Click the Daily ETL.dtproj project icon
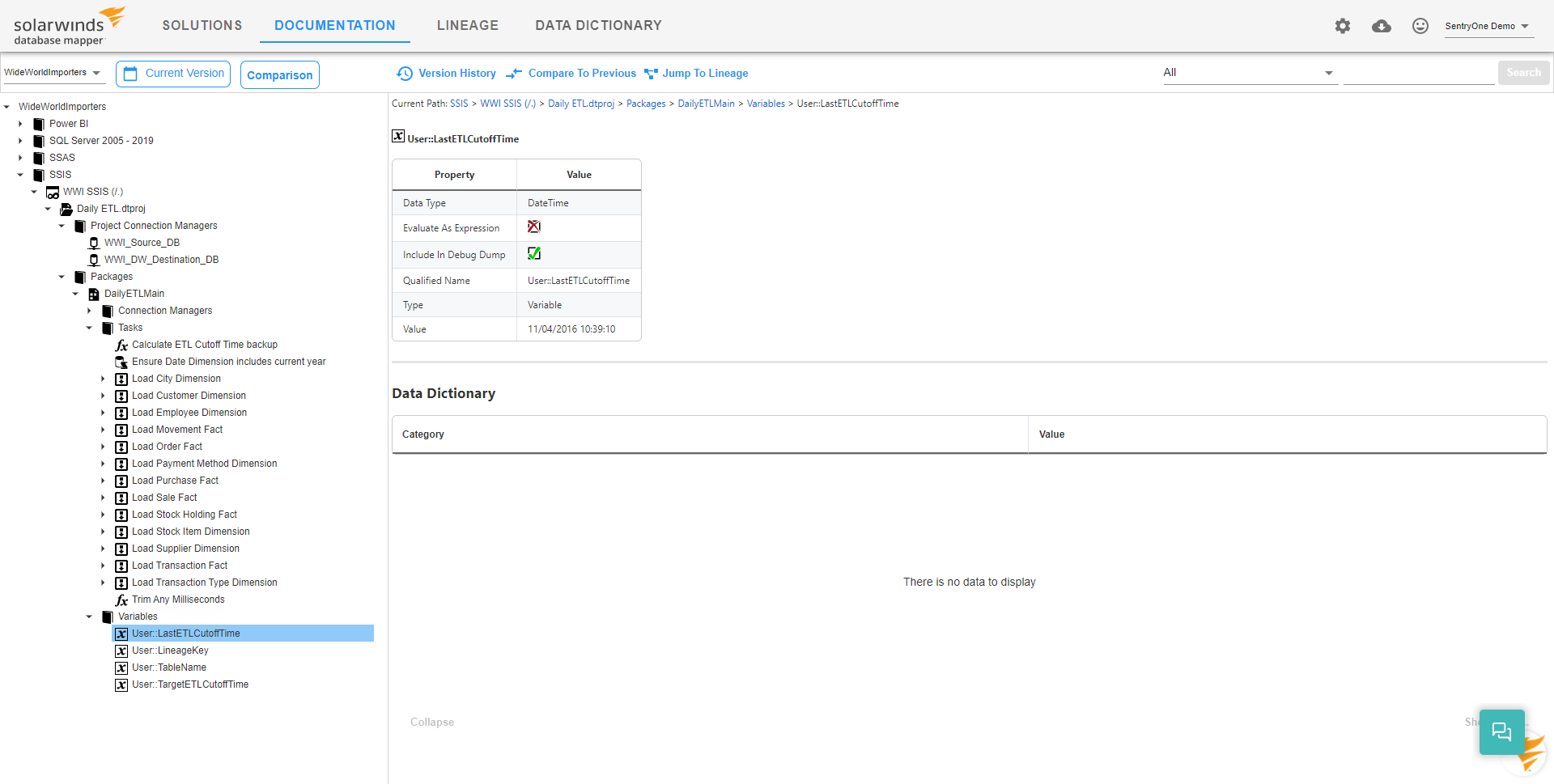The image size is (1554, 784). (66, 209)
